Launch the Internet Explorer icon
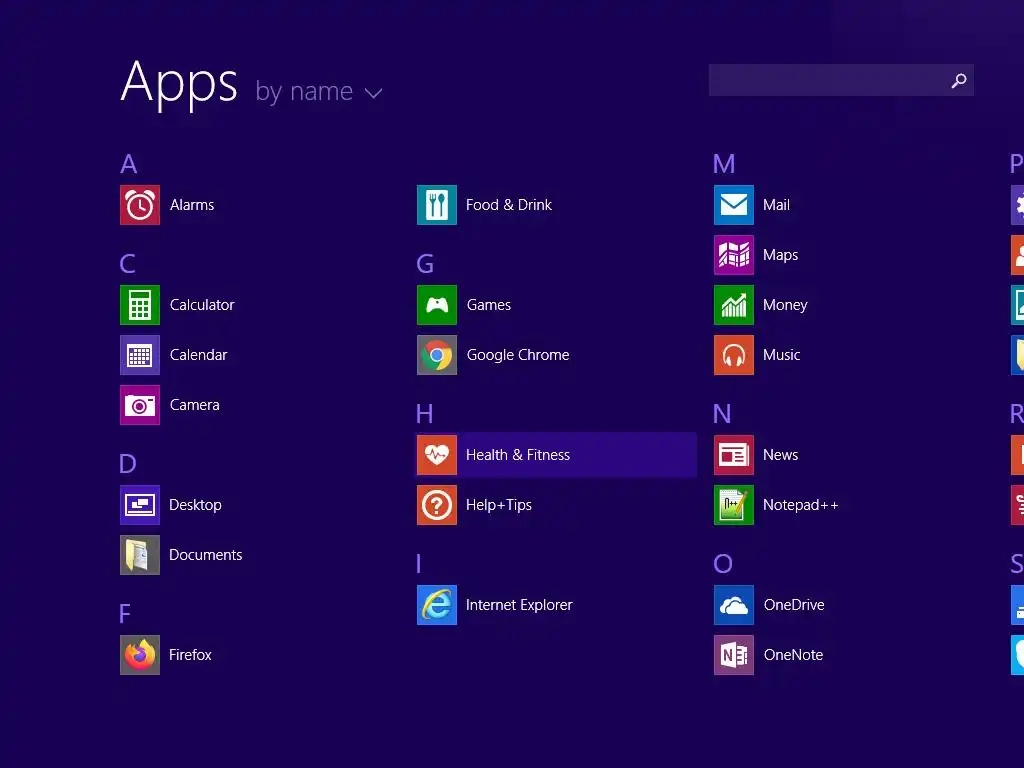Viewport: 1024px width, 768px height. [437, 605]
